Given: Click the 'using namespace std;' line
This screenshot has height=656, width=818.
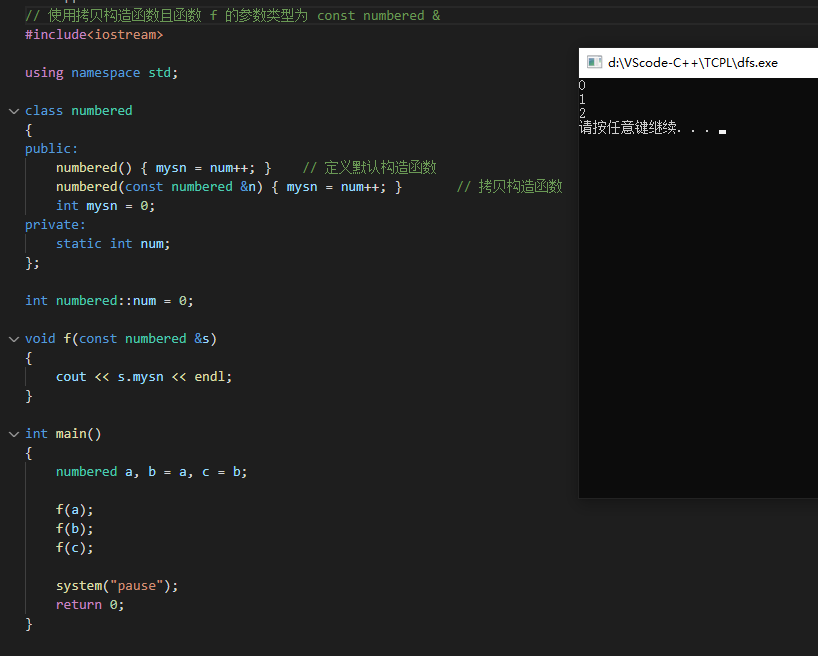Looking at the screenshot, I should (102, 73).
